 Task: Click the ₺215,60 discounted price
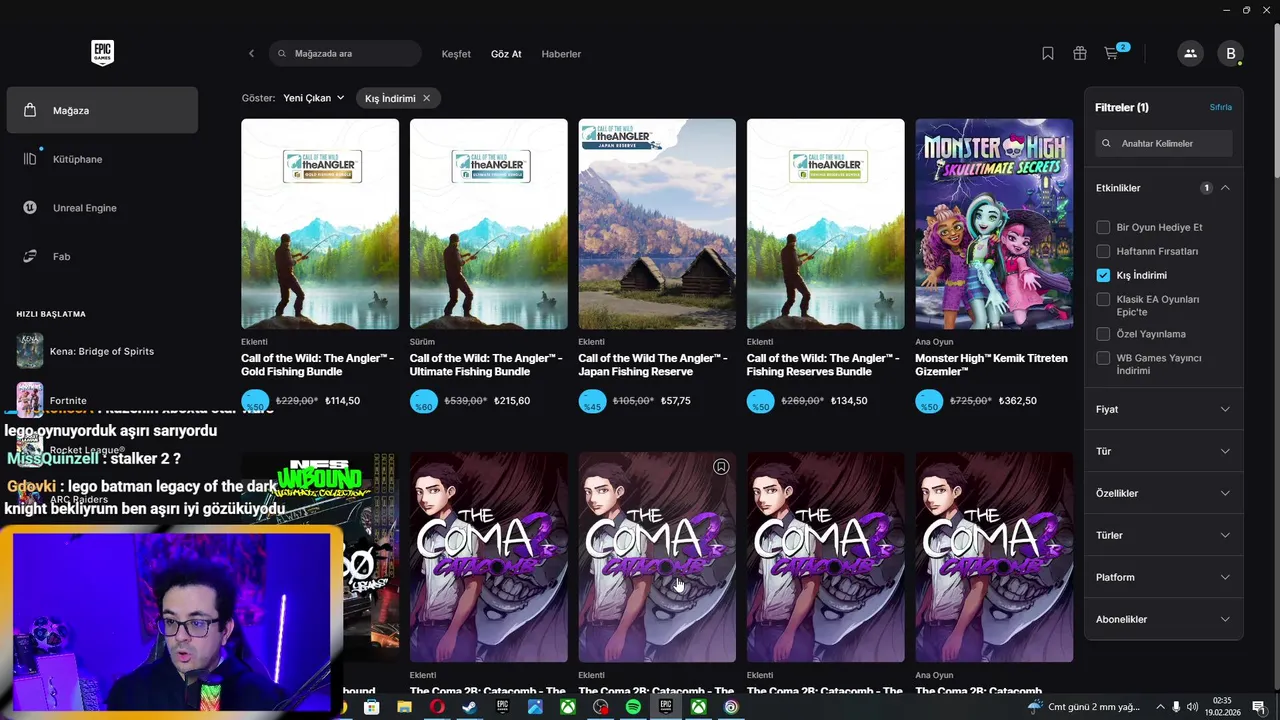pyautogui.click(x=512, y=401)
